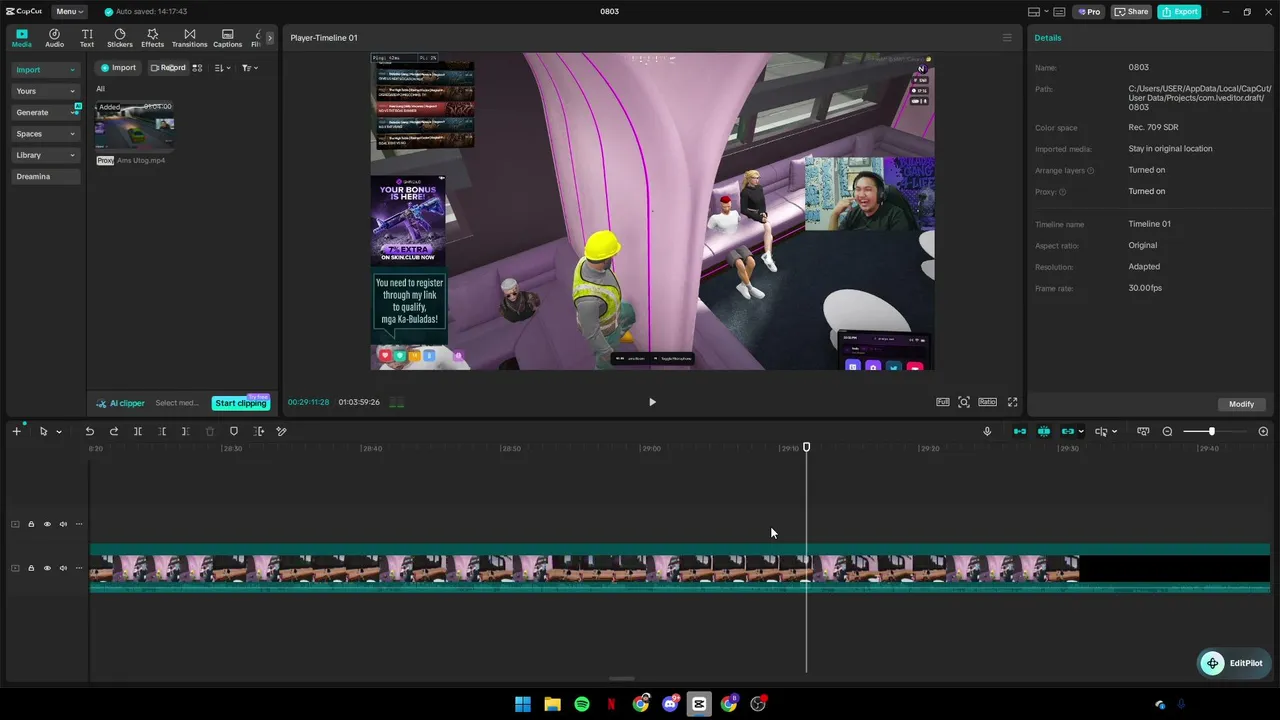
Task: Add a marker on timeline
Action: tap(234, 431)
